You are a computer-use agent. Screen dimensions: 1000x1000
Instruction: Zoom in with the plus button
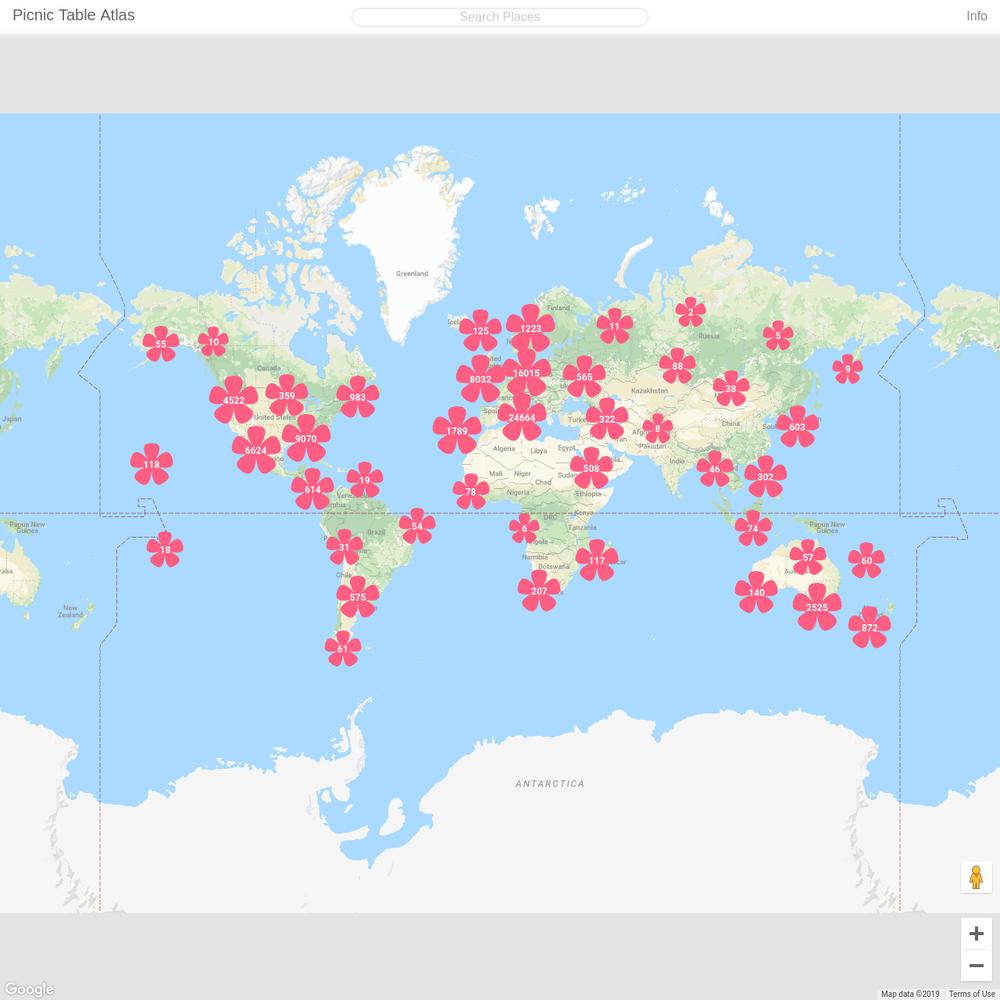[x=976, y=934]
